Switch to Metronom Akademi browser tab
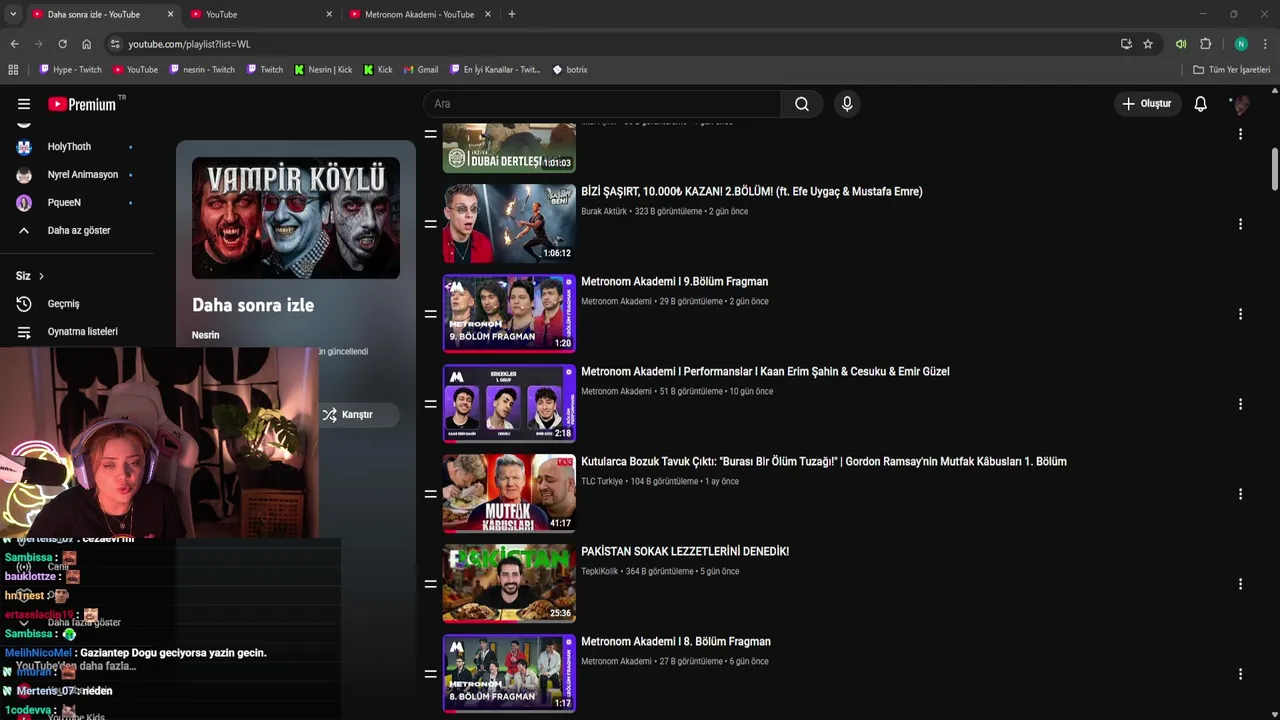1280x720 pixels. click(421, 14)
